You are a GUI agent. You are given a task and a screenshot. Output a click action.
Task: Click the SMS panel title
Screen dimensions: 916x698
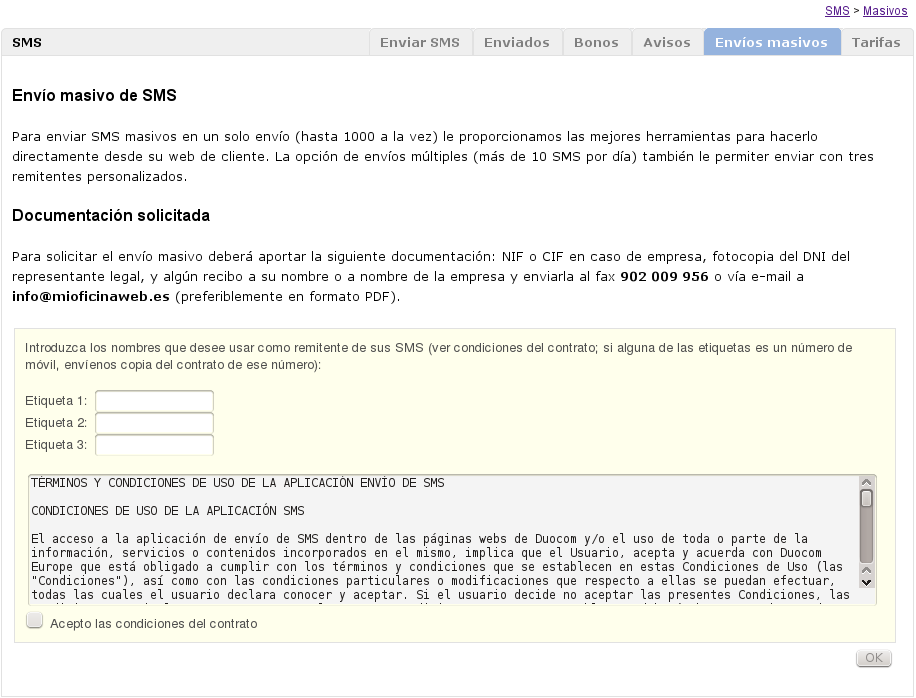[x=27, y=43]
